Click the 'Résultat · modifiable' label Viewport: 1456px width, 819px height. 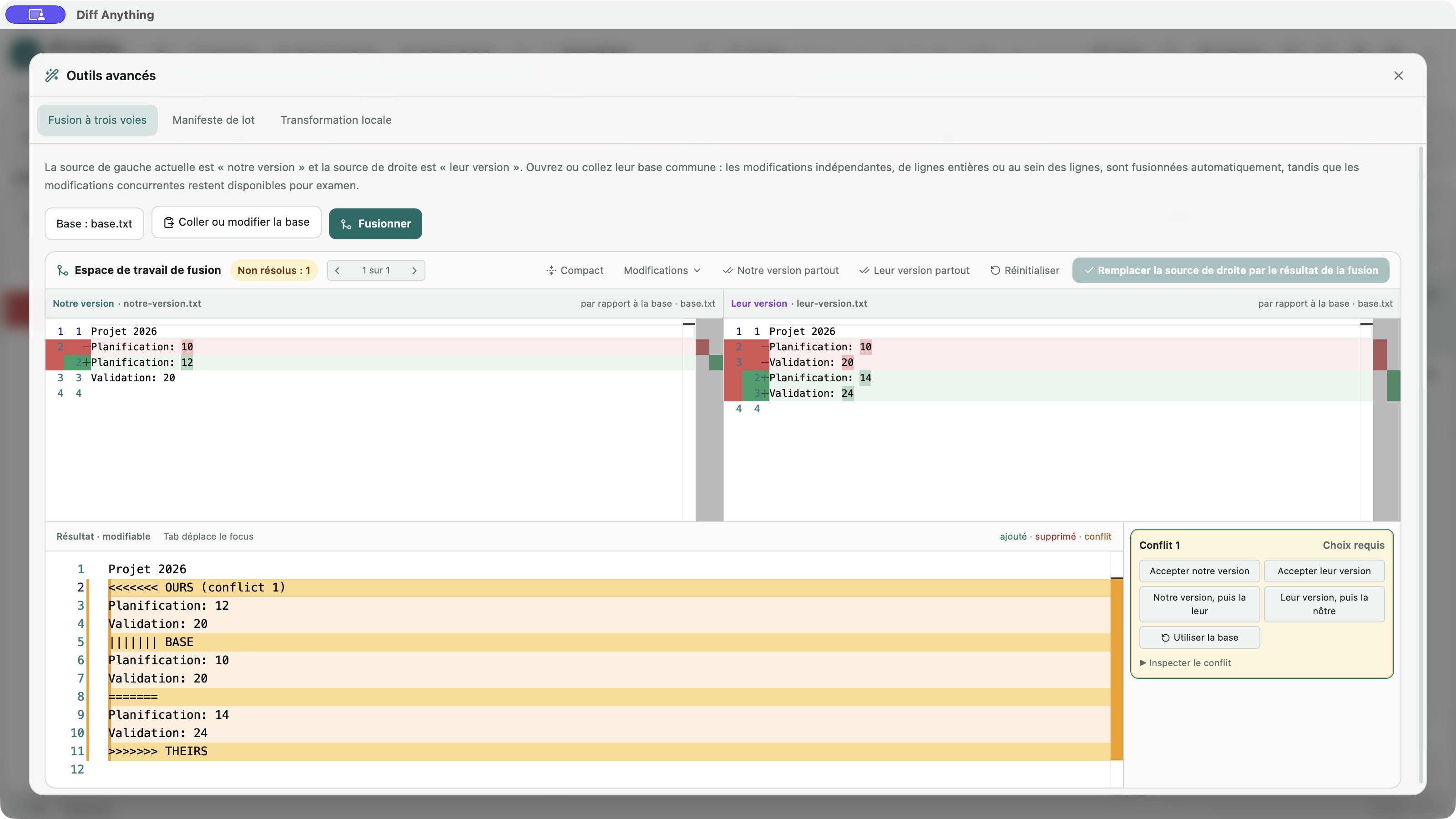tap(103, 536)
